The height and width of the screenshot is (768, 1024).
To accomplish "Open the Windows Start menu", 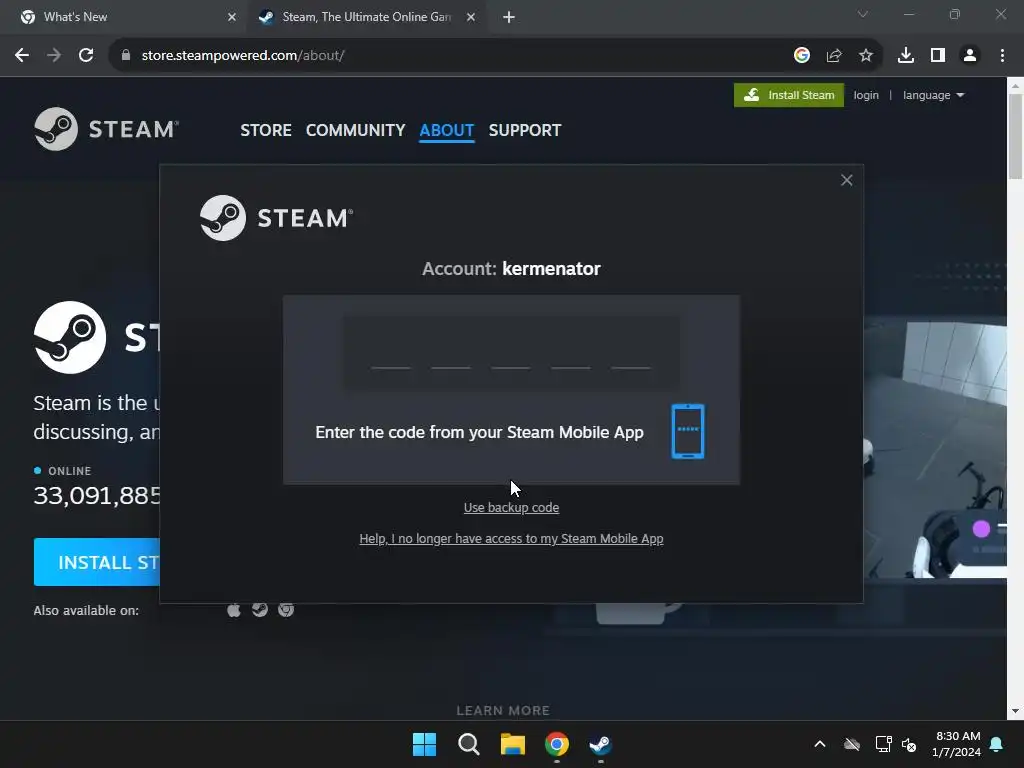I will [424, 744].
